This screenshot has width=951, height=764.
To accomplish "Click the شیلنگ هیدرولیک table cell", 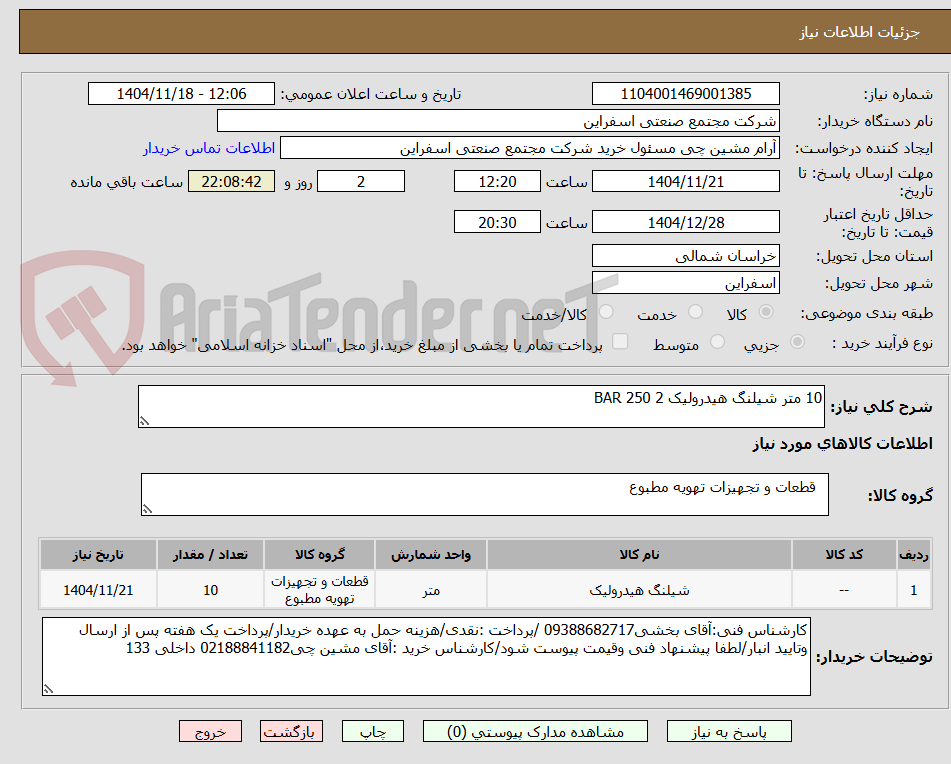I will tap(639, 590).
